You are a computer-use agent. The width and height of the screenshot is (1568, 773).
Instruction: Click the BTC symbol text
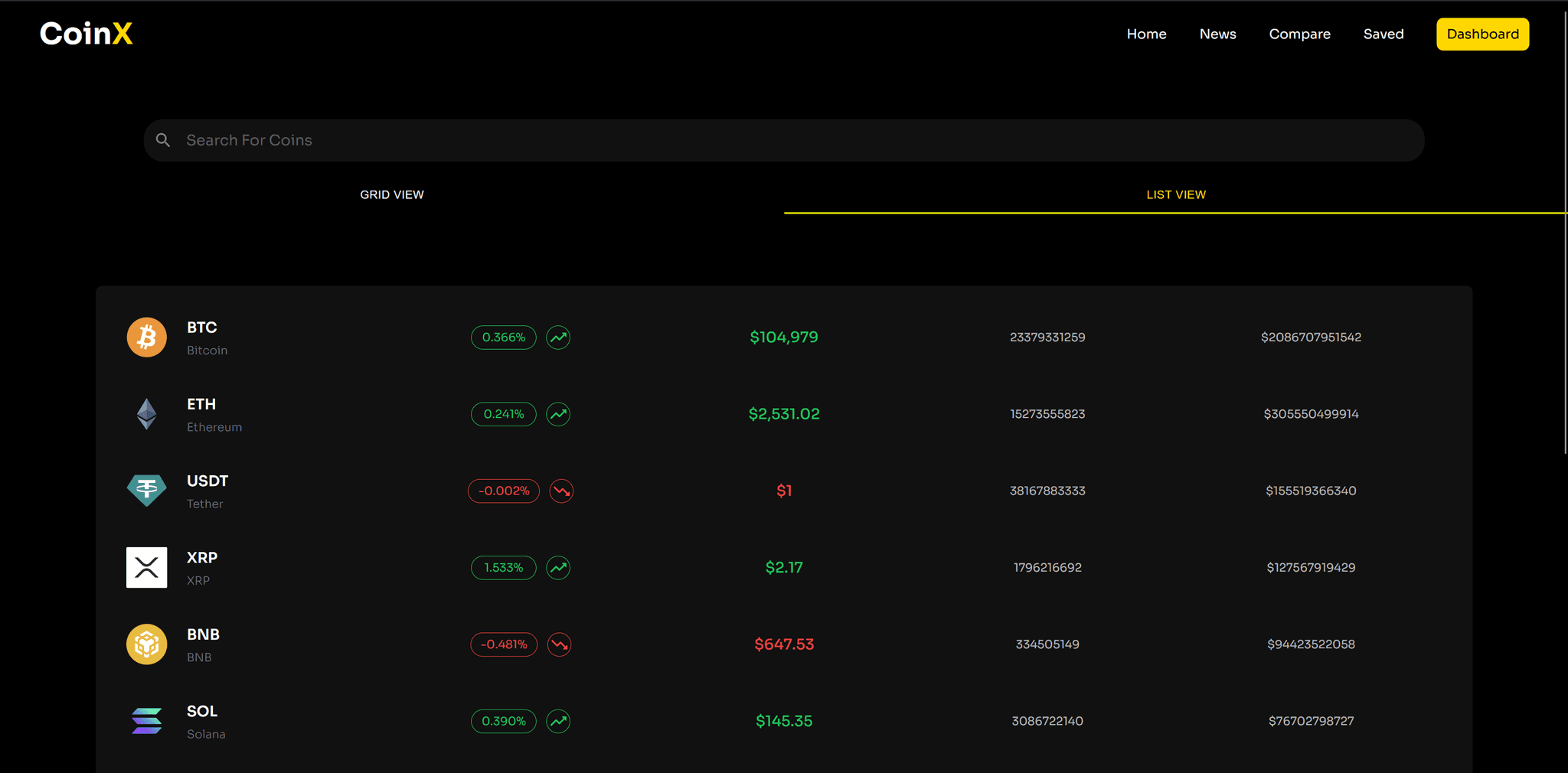(x=202, y=328)
